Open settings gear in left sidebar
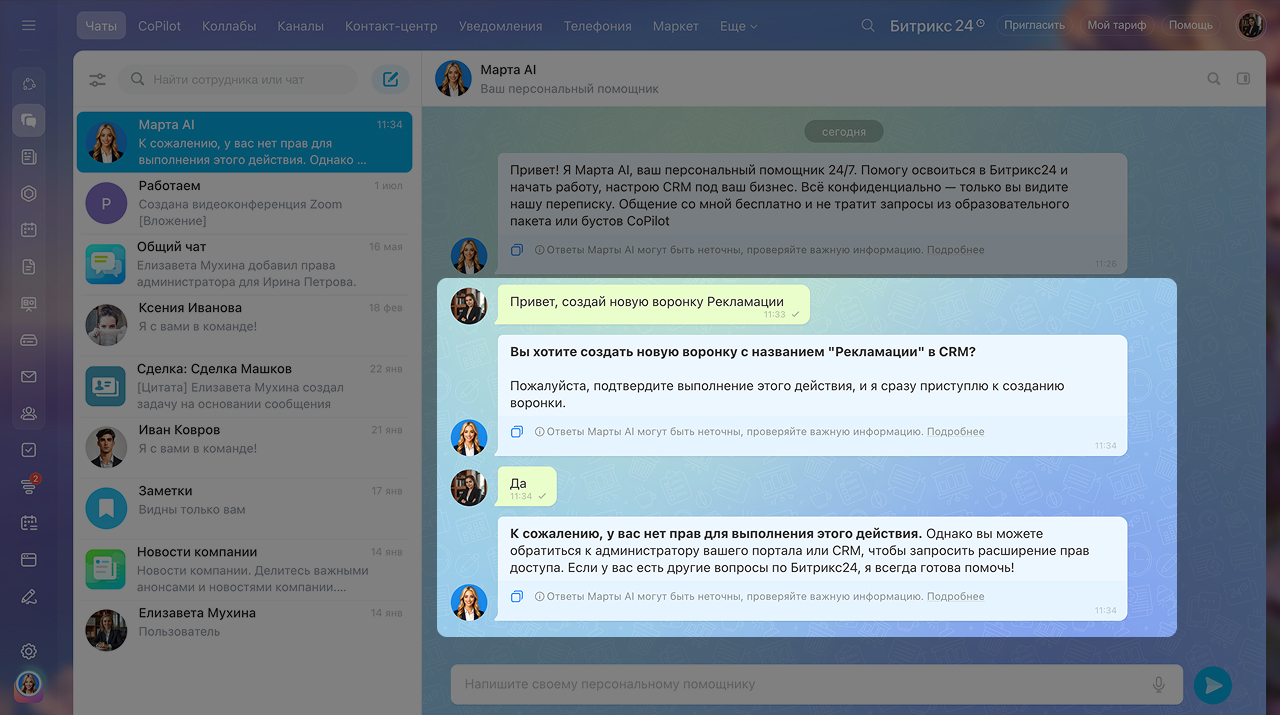 point(29,651)
